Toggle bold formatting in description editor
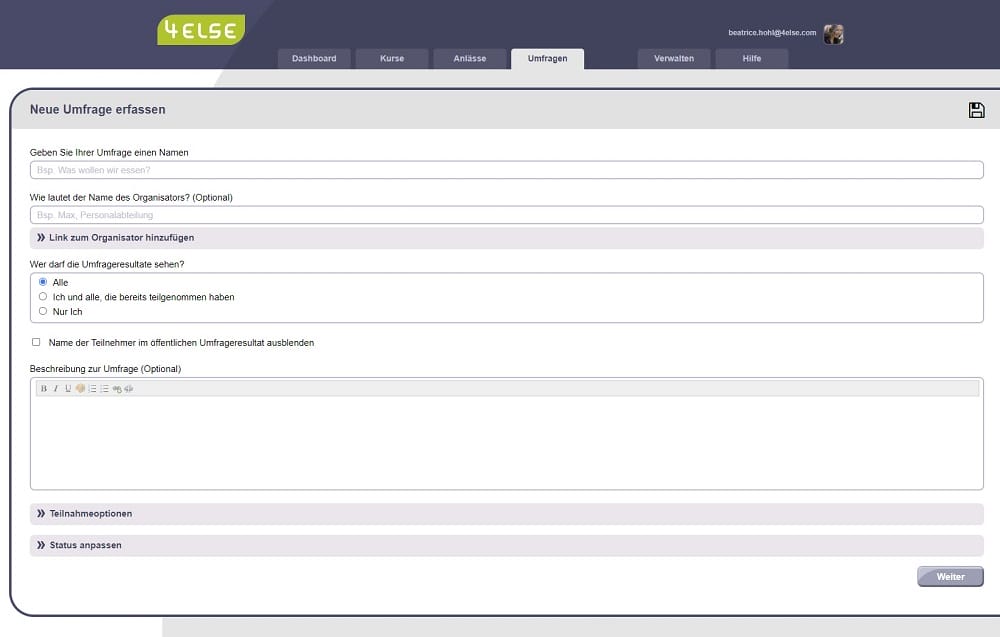Viewport: 1000px width, 637px height. (x=43, y=389)
